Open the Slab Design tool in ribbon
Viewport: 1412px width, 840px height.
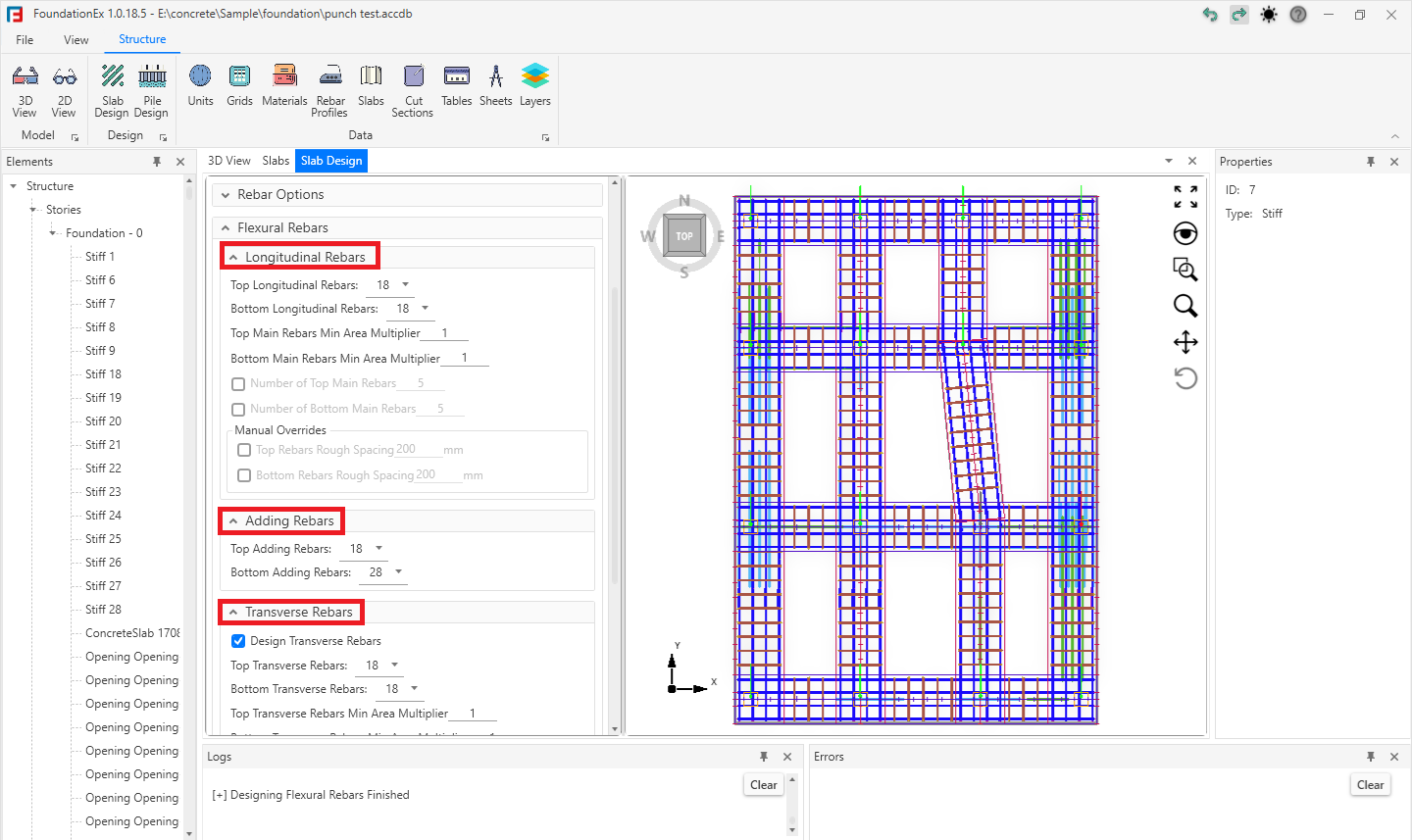[x=113, y=91]
